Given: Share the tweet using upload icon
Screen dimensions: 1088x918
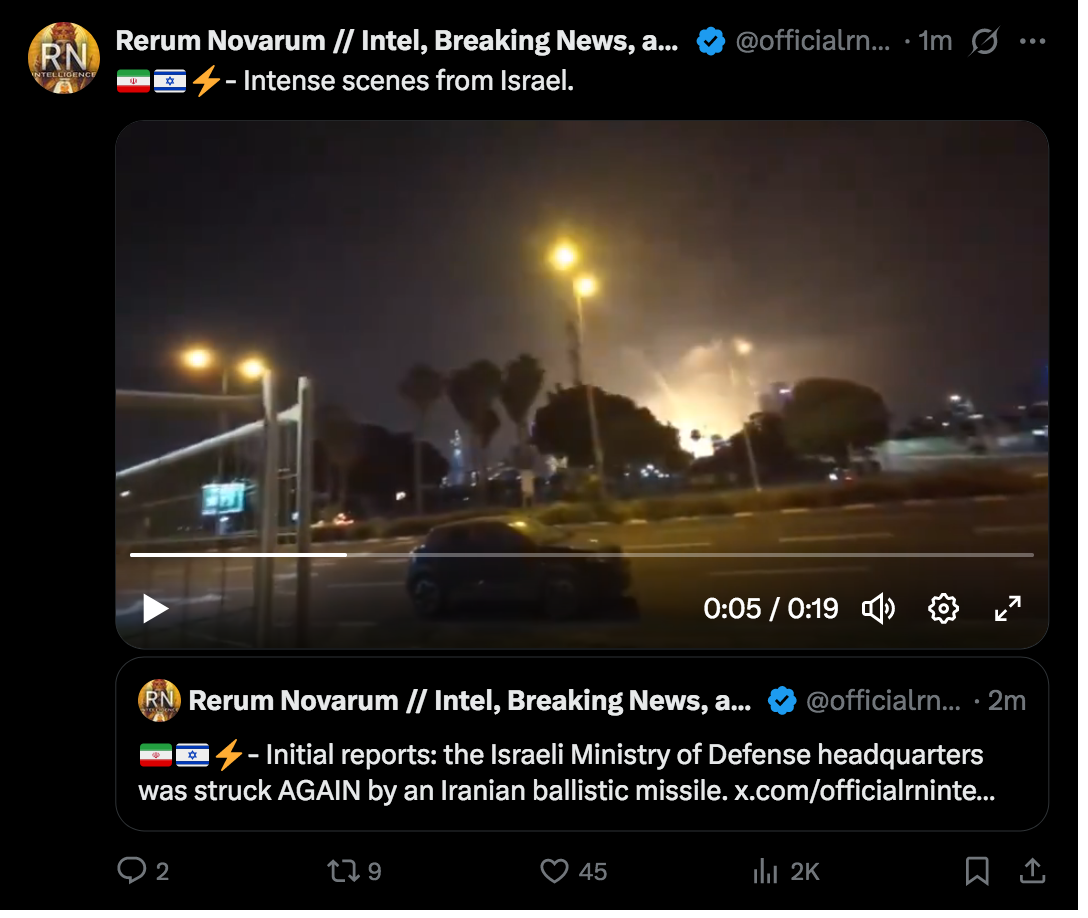Looking at the screenshot, I should (x=1032, y=871).
